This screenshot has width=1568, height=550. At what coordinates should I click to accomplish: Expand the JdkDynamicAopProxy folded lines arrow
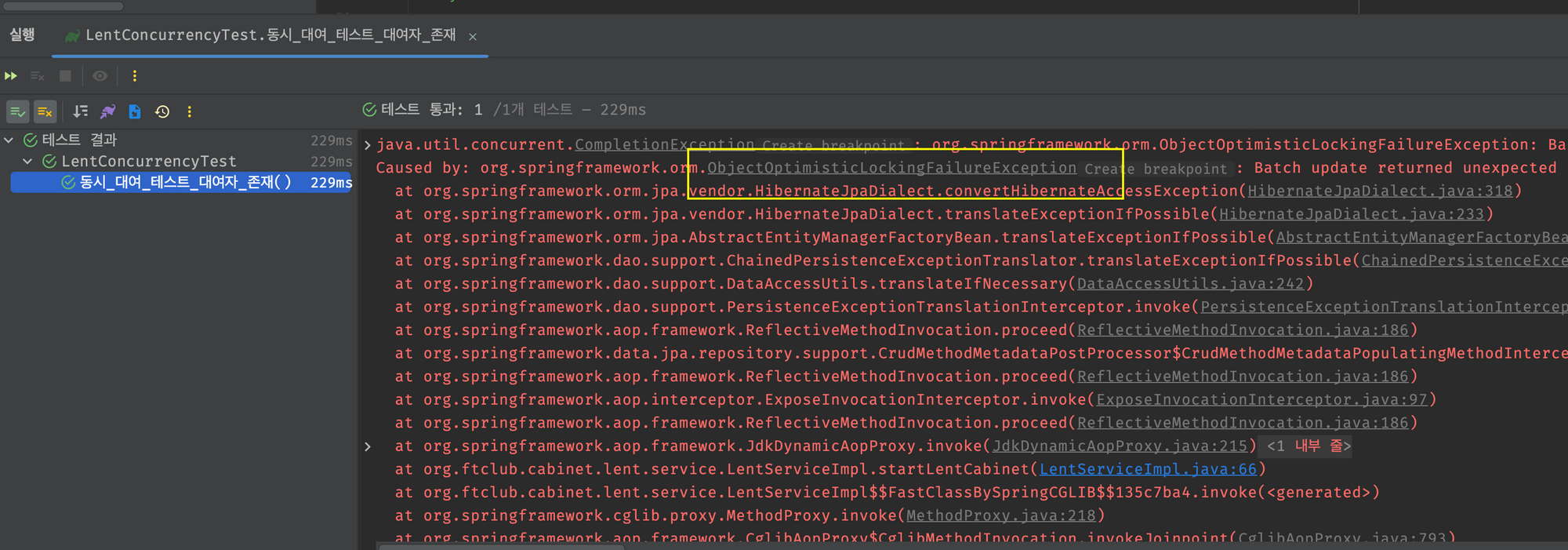(x=367, y=446)
